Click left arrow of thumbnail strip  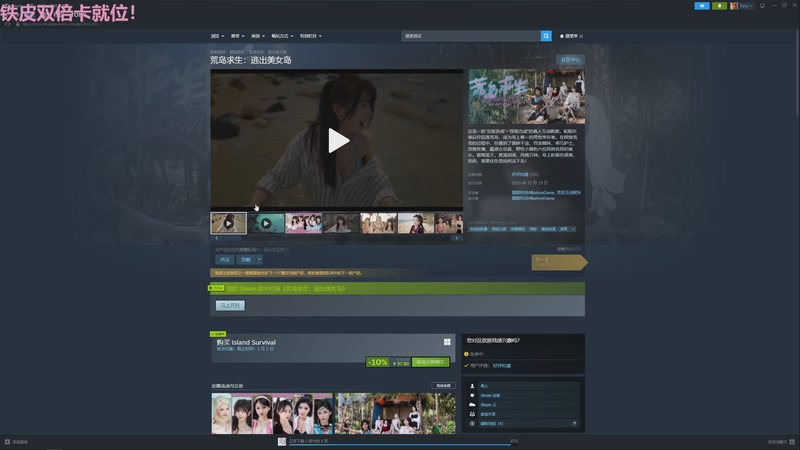pyautogui.click(x=216, y=238)
